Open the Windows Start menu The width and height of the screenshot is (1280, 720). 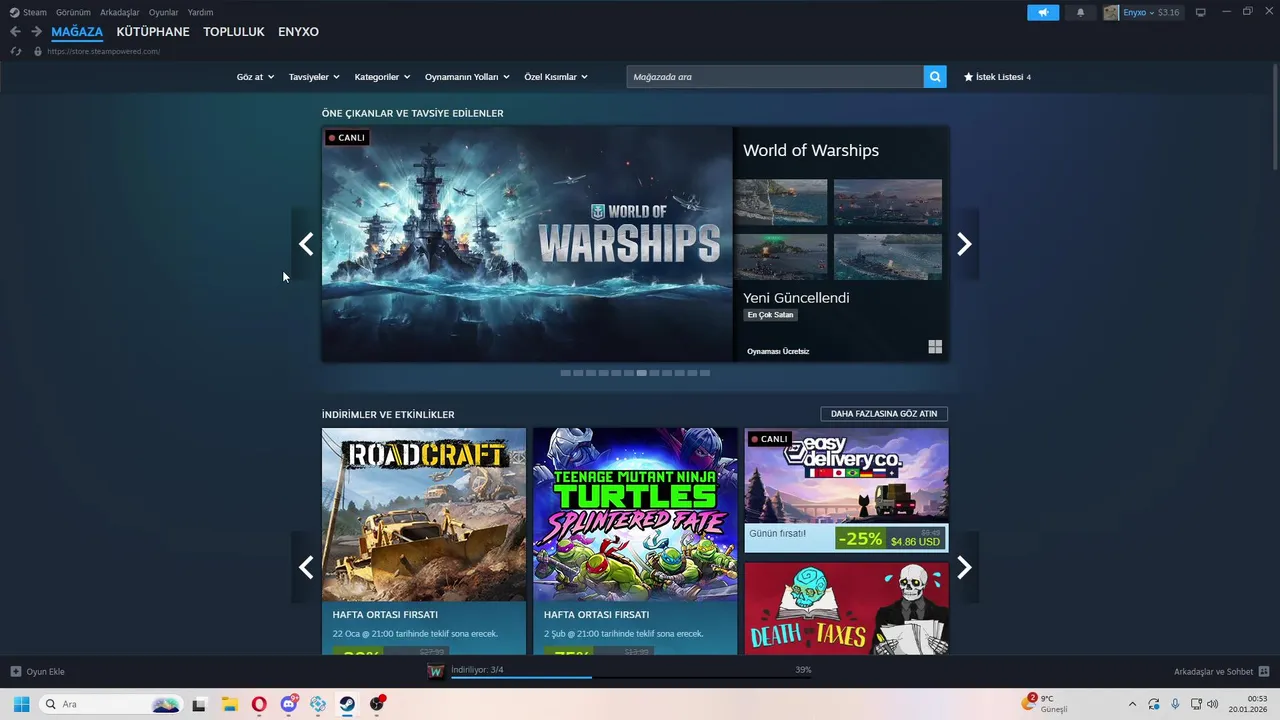pos(21,704)
